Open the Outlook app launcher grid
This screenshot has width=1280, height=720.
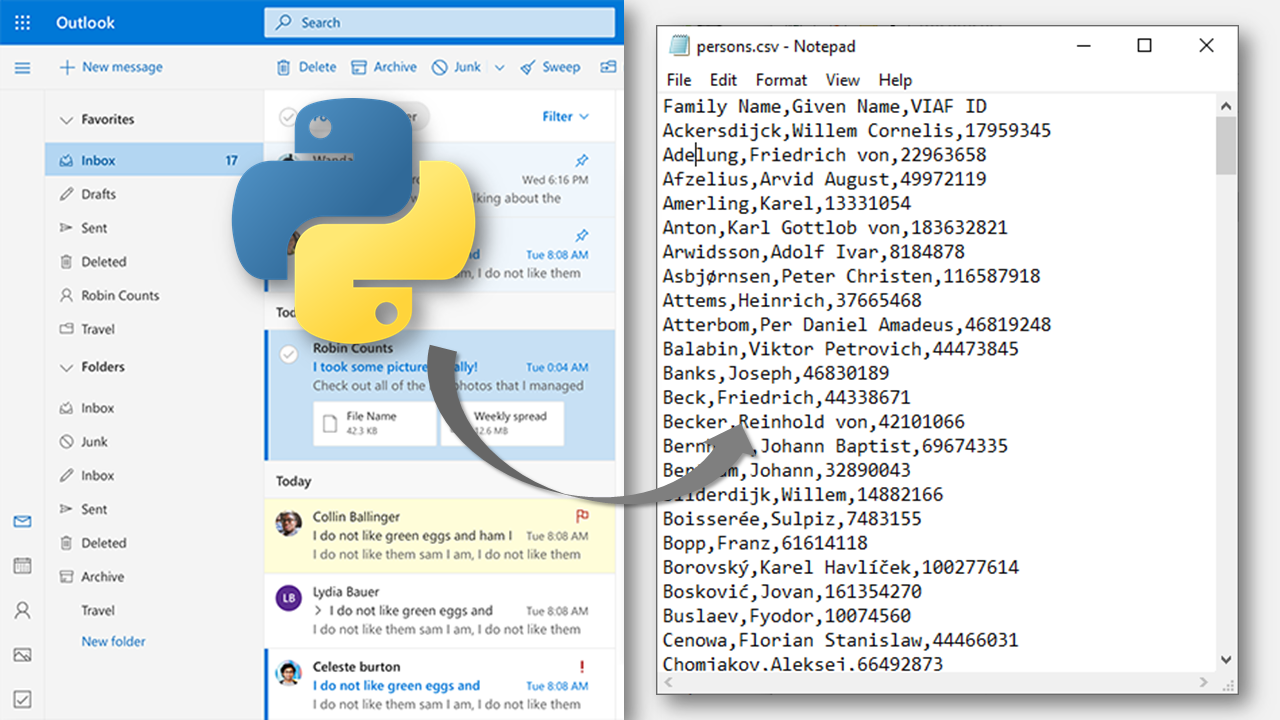22,22
